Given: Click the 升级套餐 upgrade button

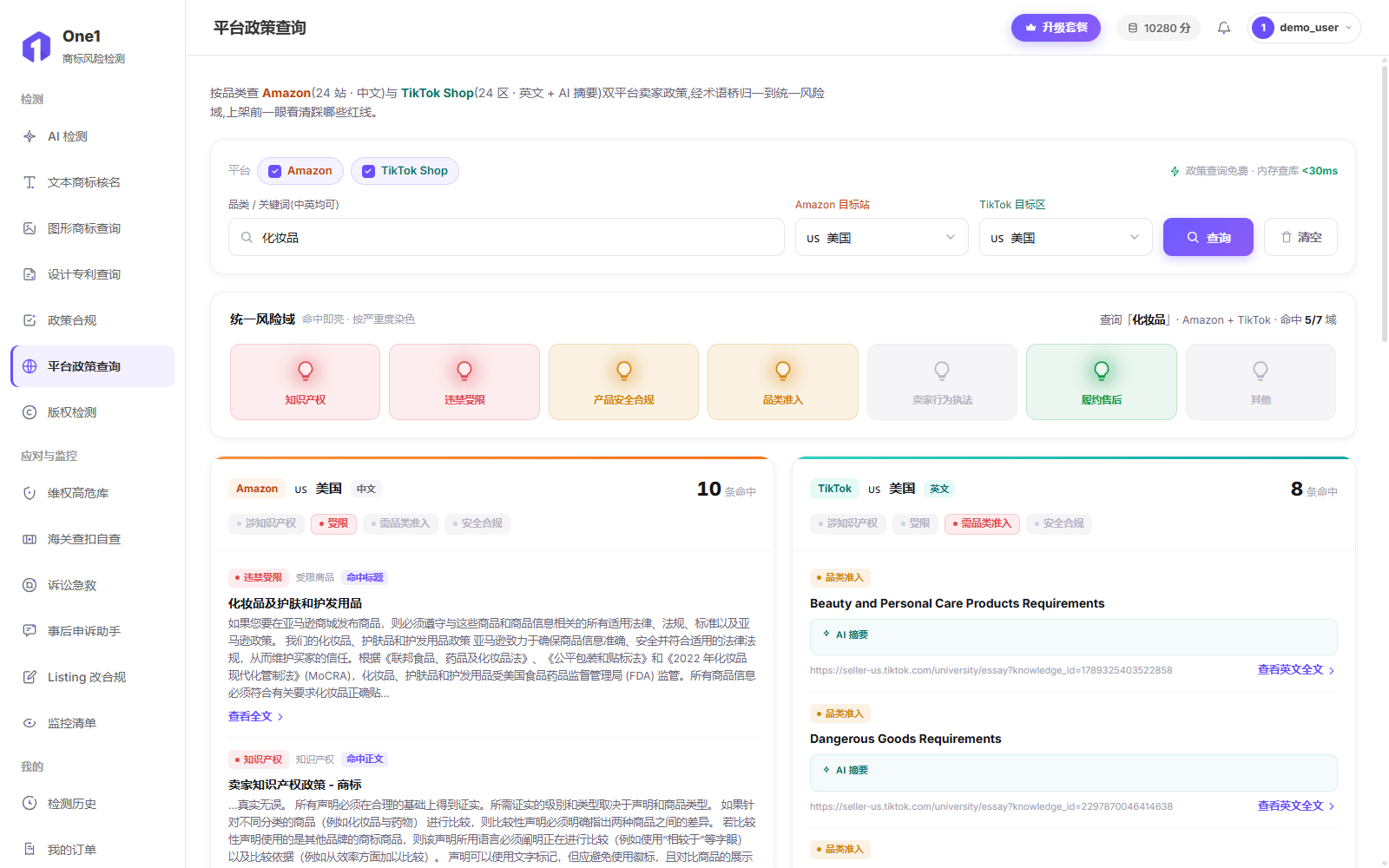Looking at the screenshot, I should [x=1056, y=28].
